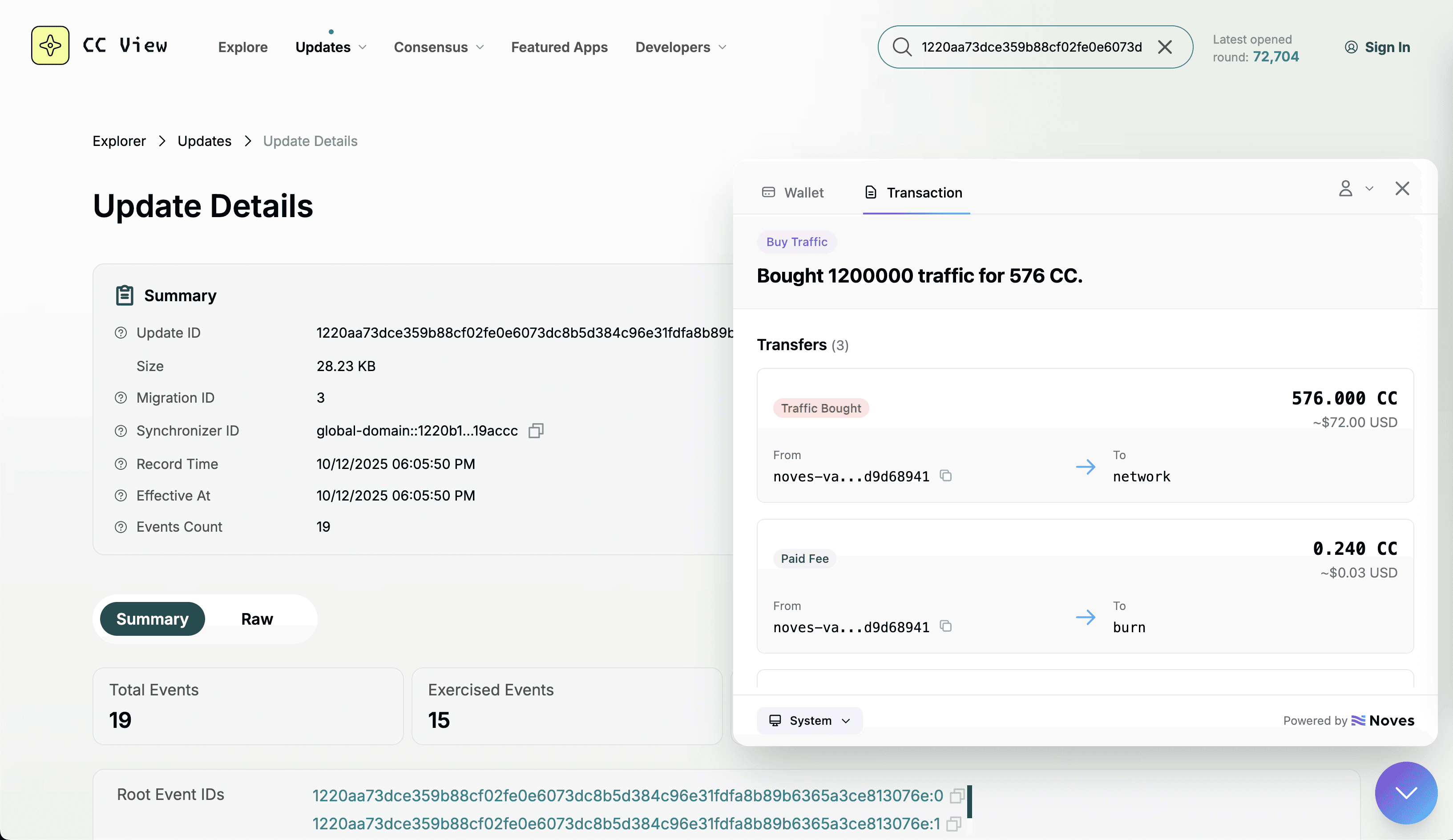Select the Summary view toggle
This screenshot has width=1453, height=840.
tap(152, 619)
